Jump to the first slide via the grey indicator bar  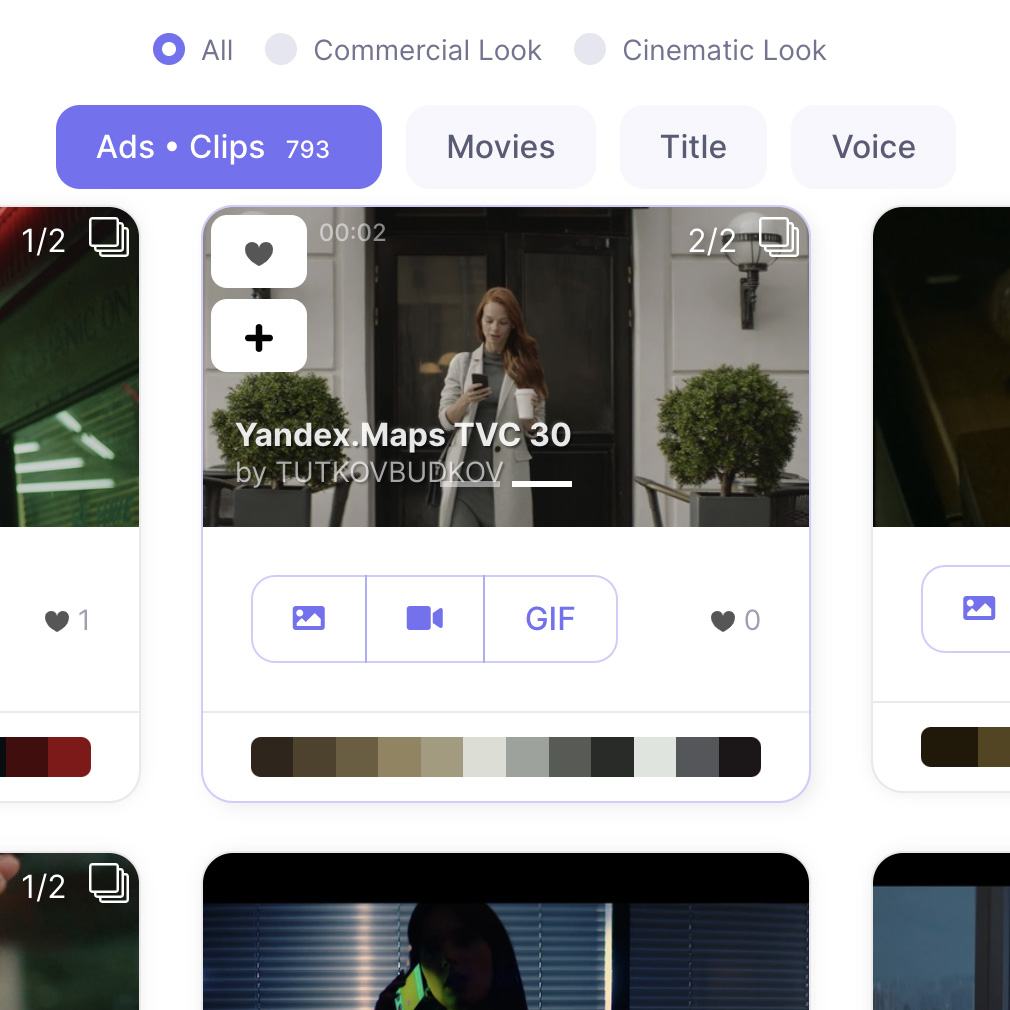pyautogui.click(x=470, y=484)
